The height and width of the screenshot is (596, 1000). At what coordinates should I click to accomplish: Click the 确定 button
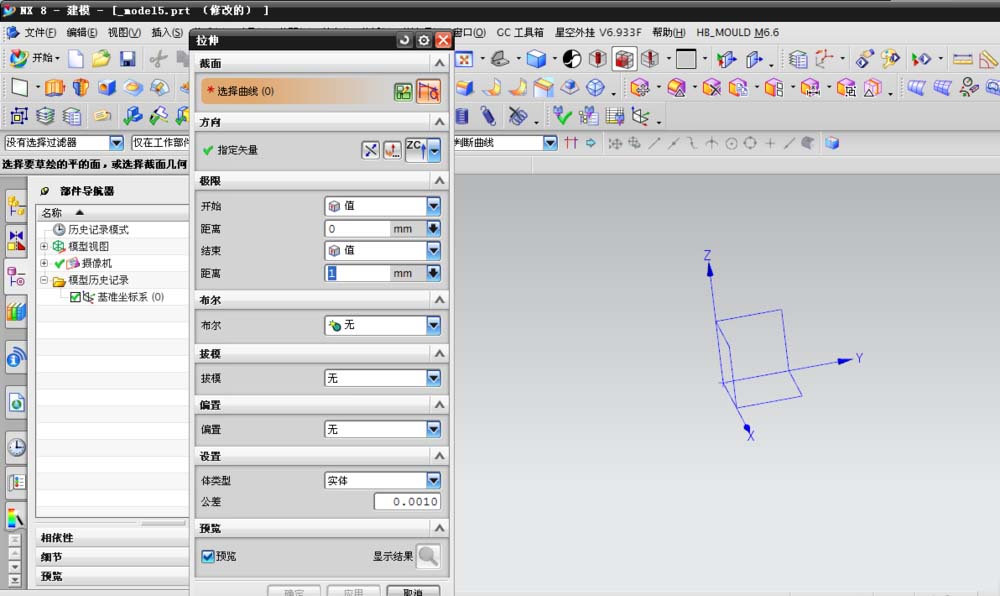pyautogui.click(x=294, y=591)
